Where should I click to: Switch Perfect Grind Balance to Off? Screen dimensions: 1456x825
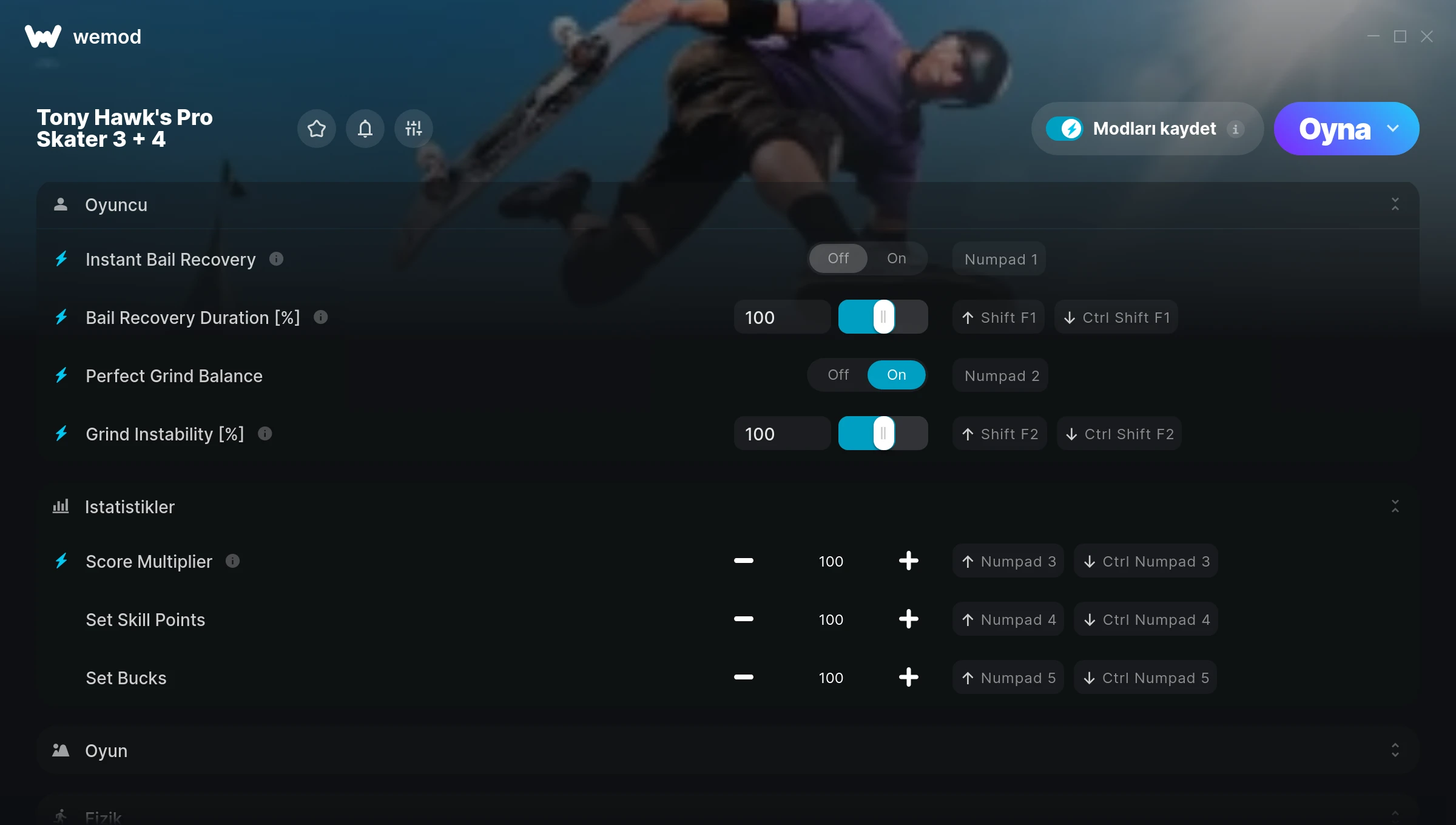point(838,375)
